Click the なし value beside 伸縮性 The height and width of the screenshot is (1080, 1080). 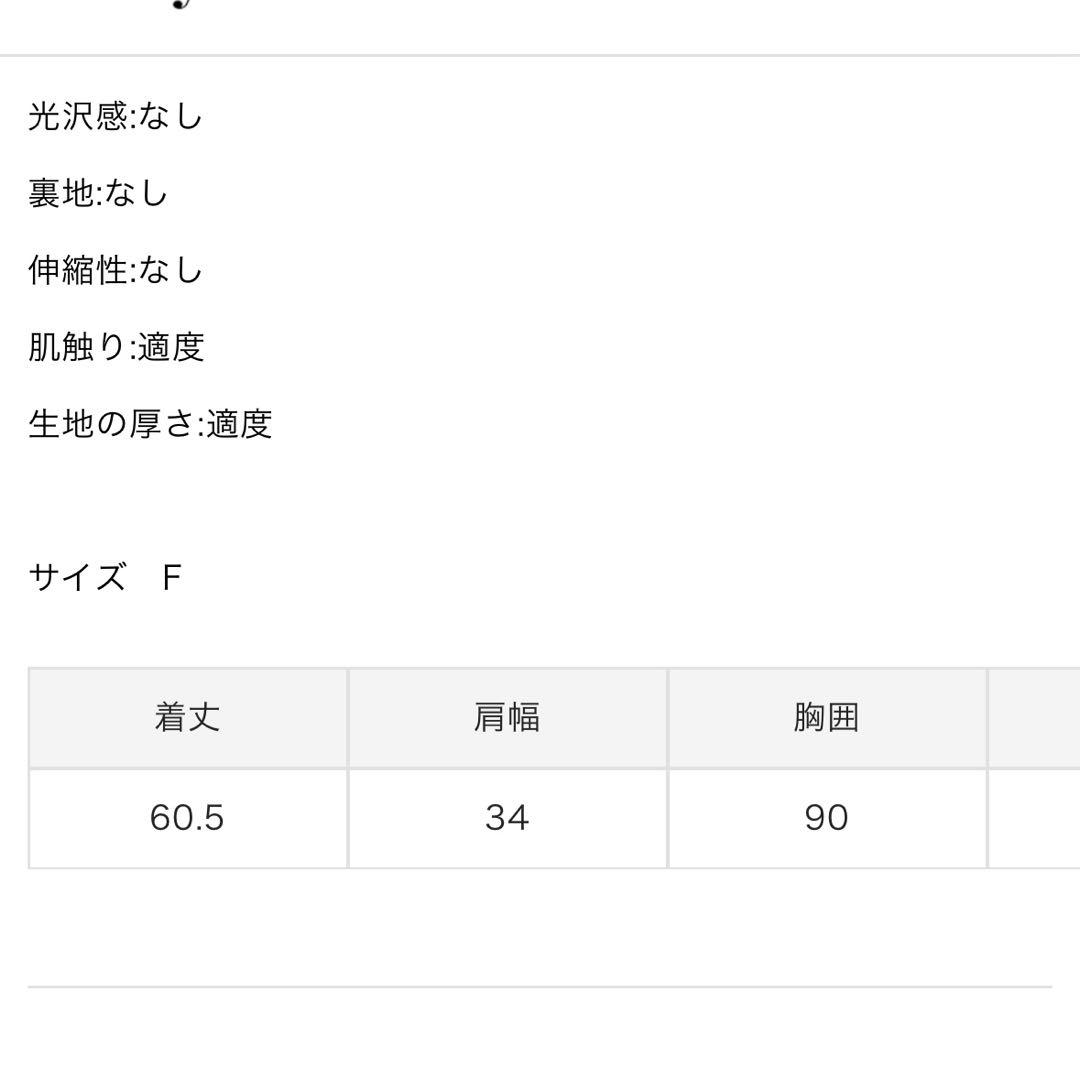(x=170, y=271)
